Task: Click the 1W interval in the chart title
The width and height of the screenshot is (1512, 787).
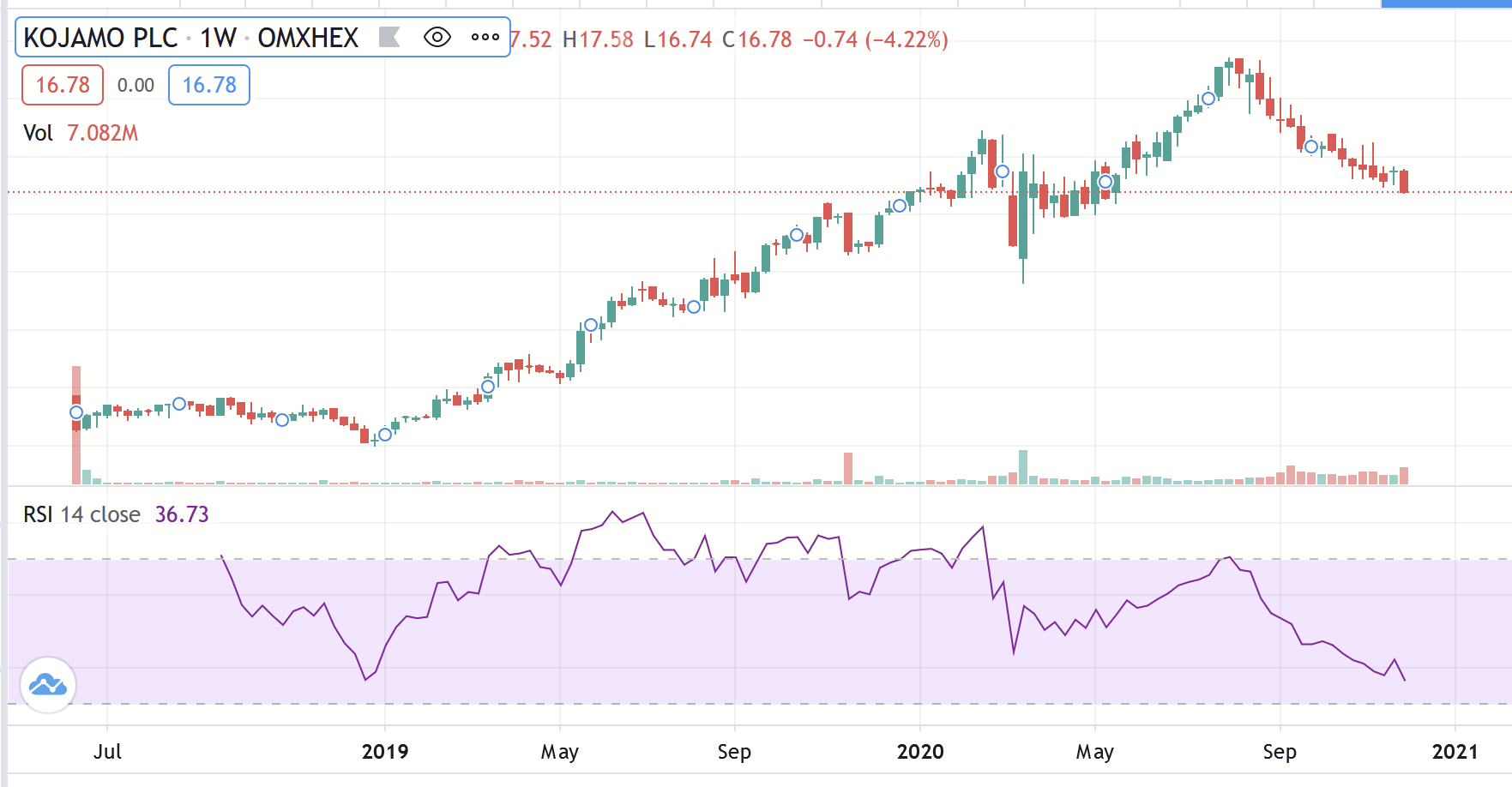Action: (x=218, y=38)
